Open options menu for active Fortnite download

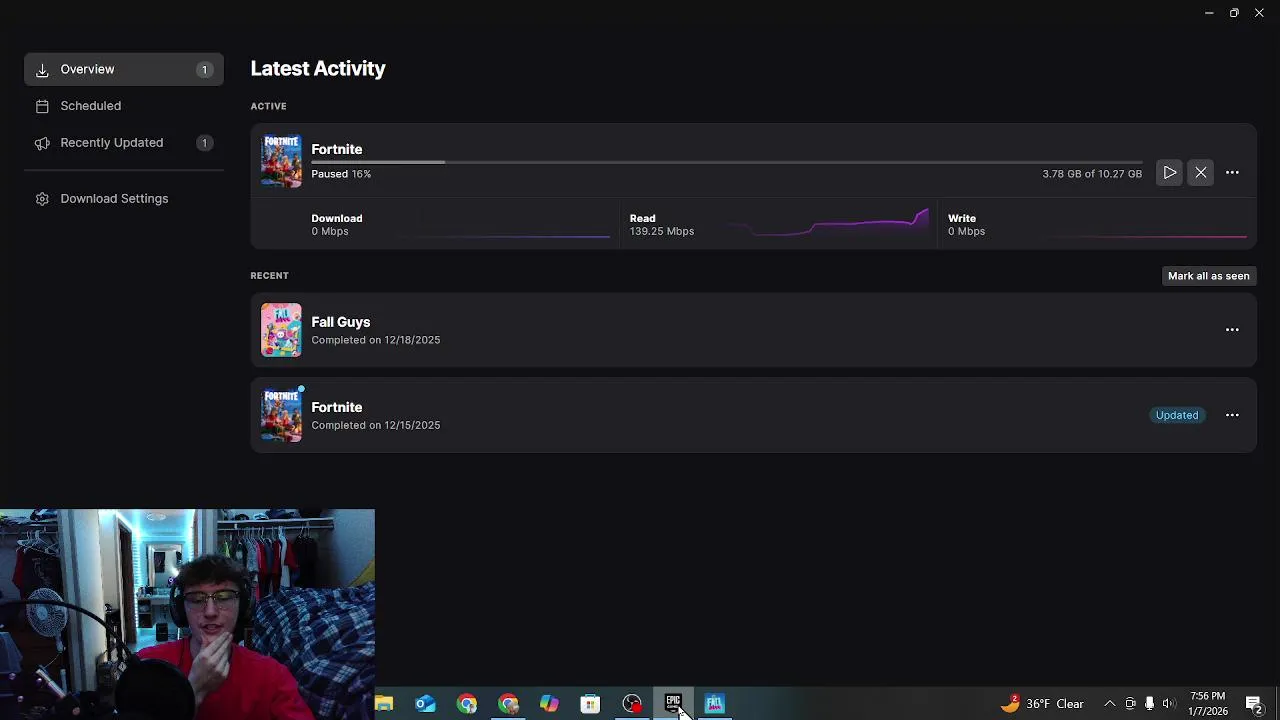click(1232, 173)
